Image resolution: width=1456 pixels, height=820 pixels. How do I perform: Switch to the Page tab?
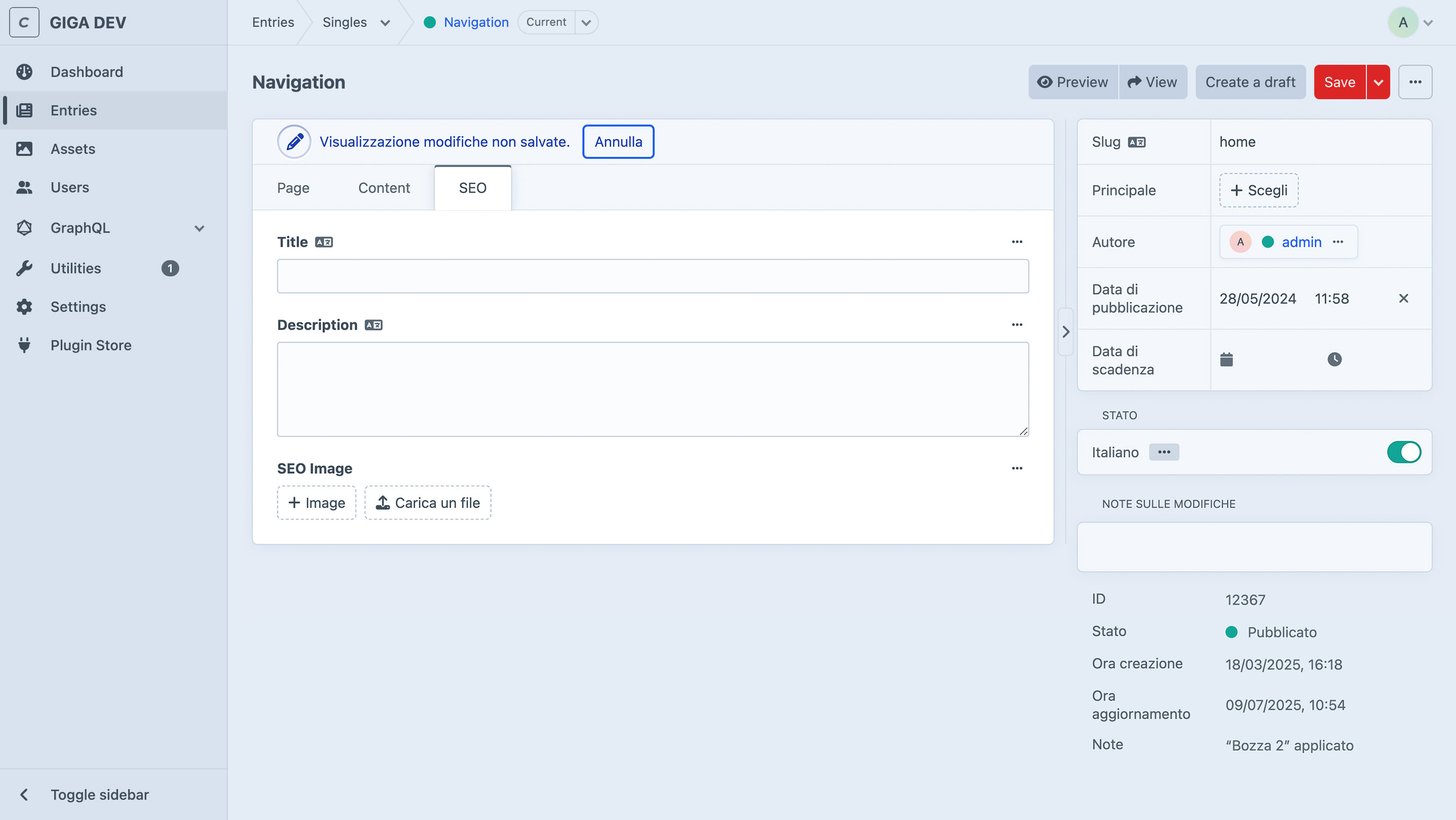click(x=293, y=188)
